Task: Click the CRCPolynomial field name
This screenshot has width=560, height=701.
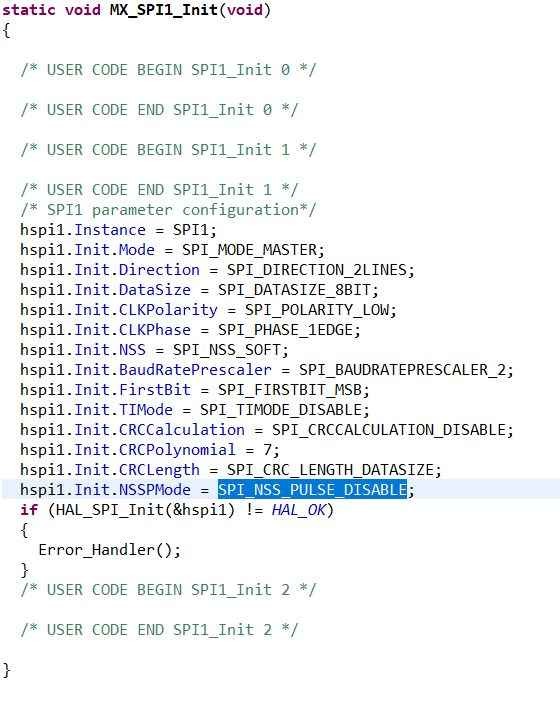Action: coord(177,450)
